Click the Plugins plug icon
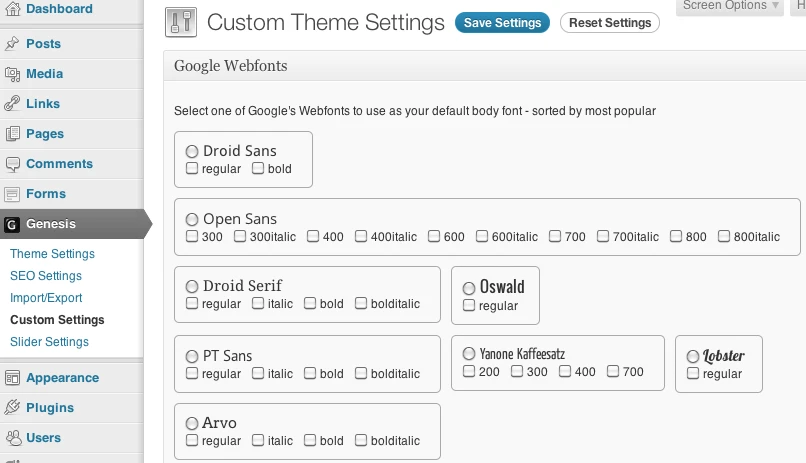806x463 pixels. point(12,408)
